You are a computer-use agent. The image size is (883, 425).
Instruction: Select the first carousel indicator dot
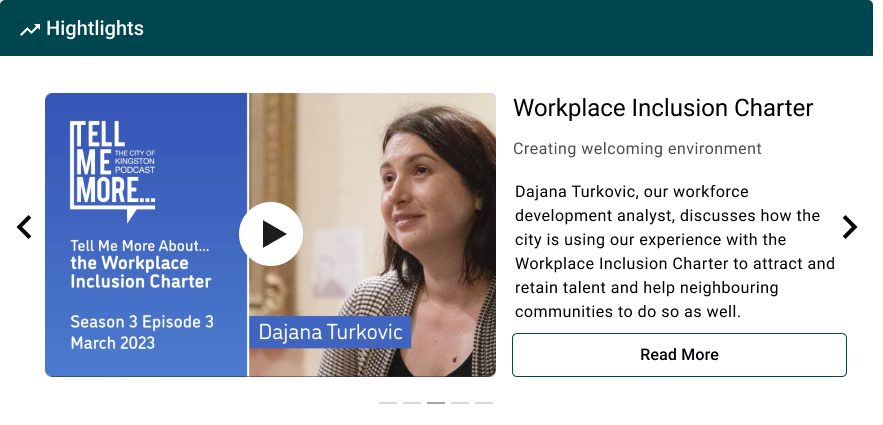tap(388, 403)
